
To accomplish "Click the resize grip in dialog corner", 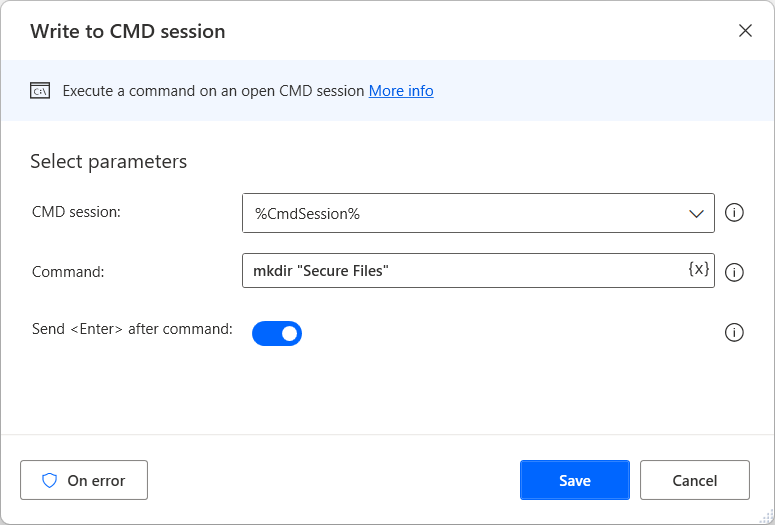I will (x=766, y=516).
